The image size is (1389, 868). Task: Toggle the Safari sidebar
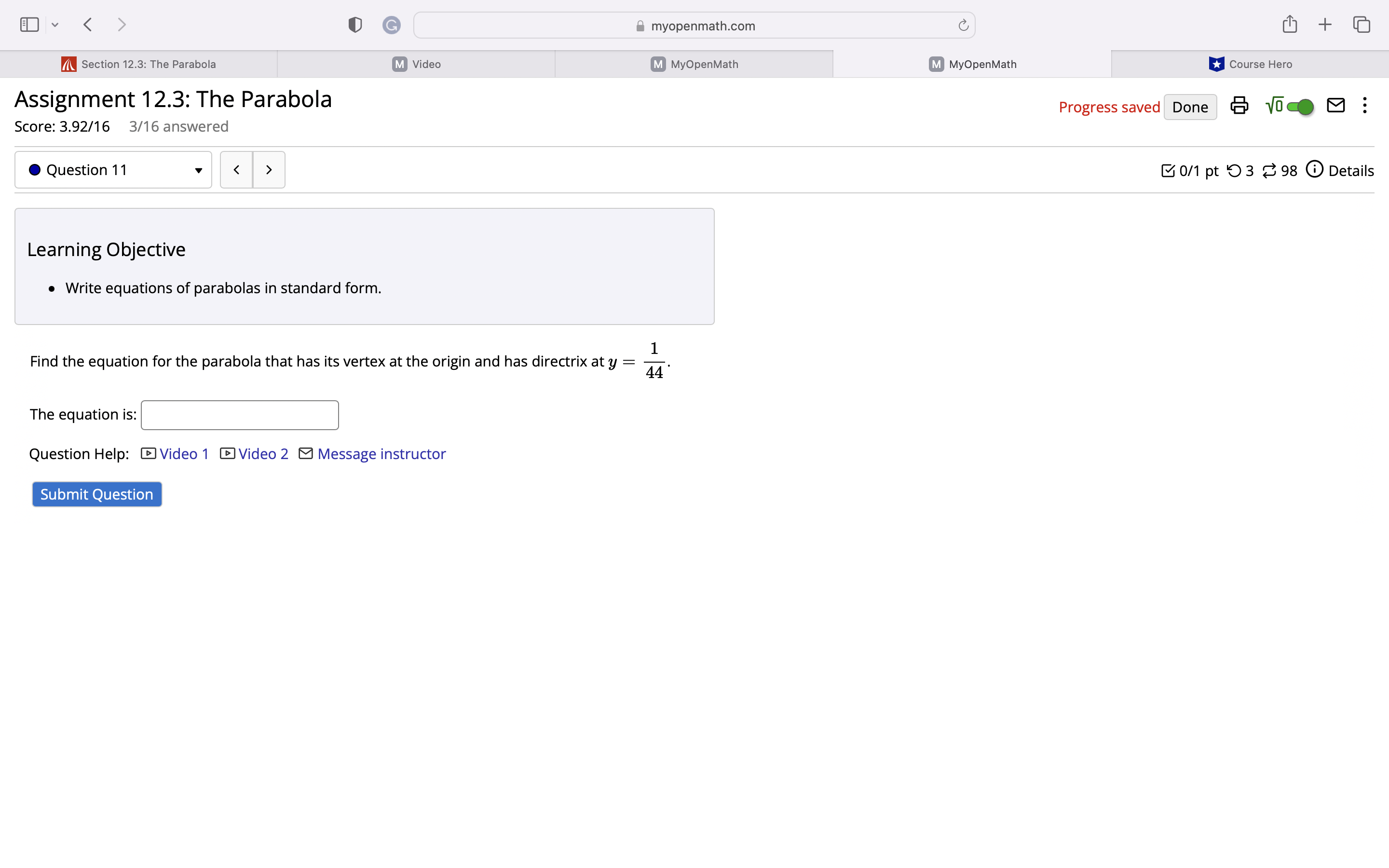pos(29,25)
